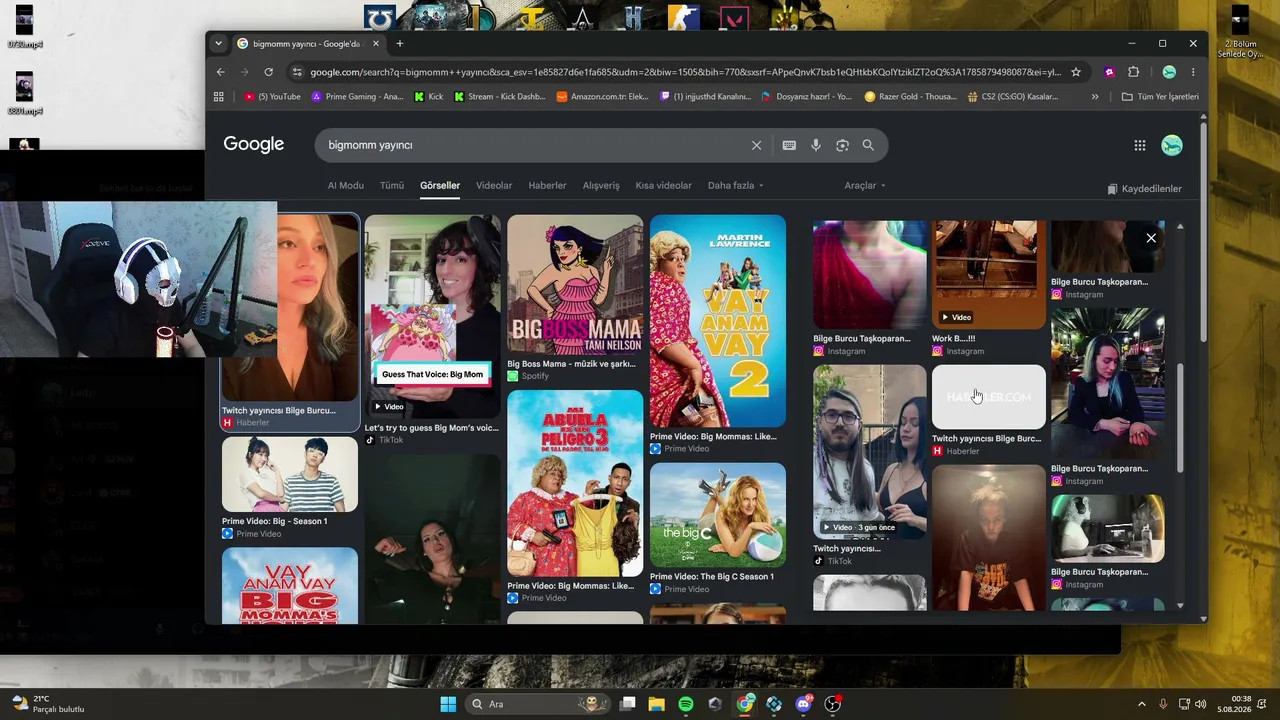
Task: Open the Araçlar tools dropdown
Action: 865,186
